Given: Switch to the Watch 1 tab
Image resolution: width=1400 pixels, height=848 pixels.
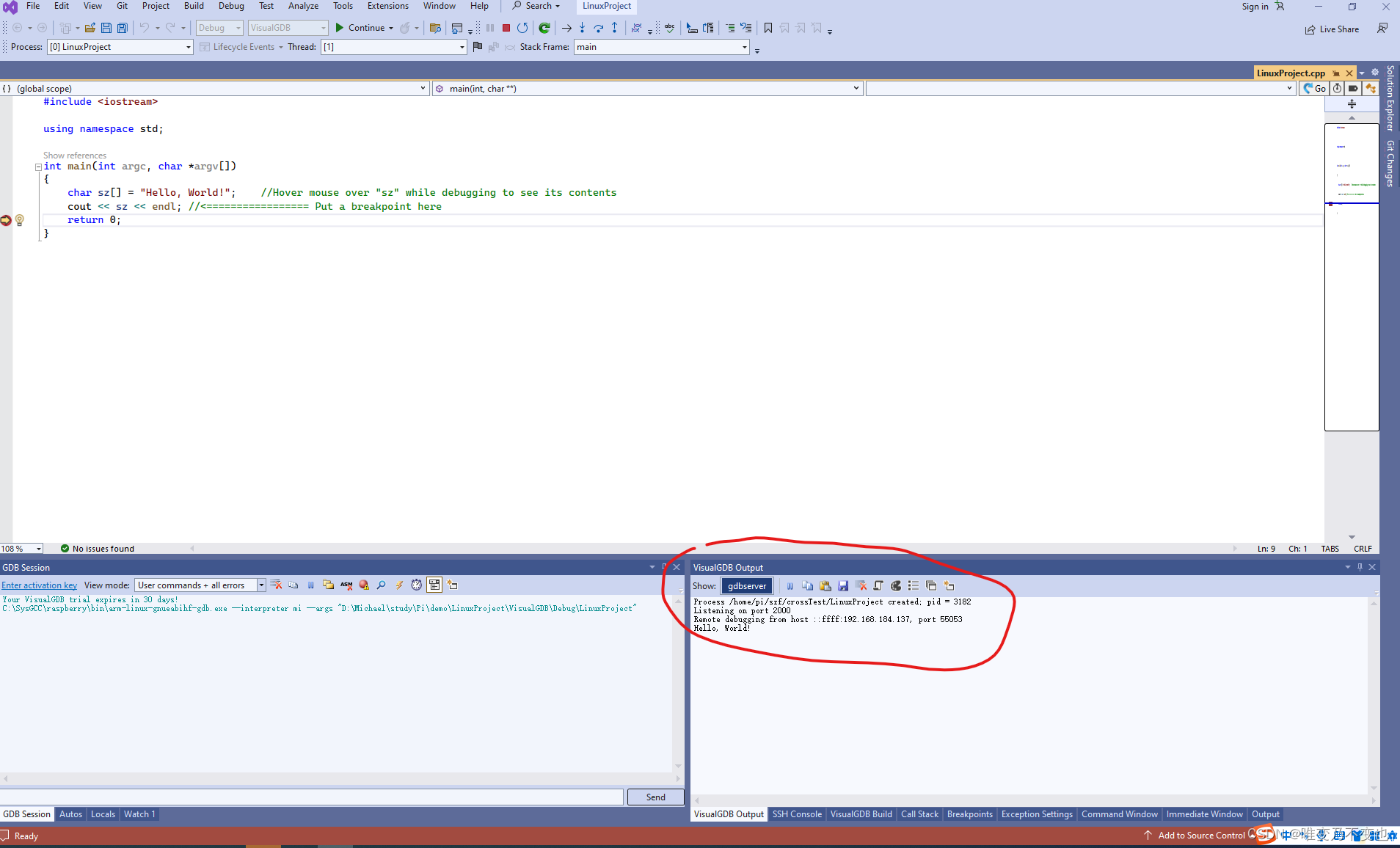Looking at the screenshot, I should point(139,814).
